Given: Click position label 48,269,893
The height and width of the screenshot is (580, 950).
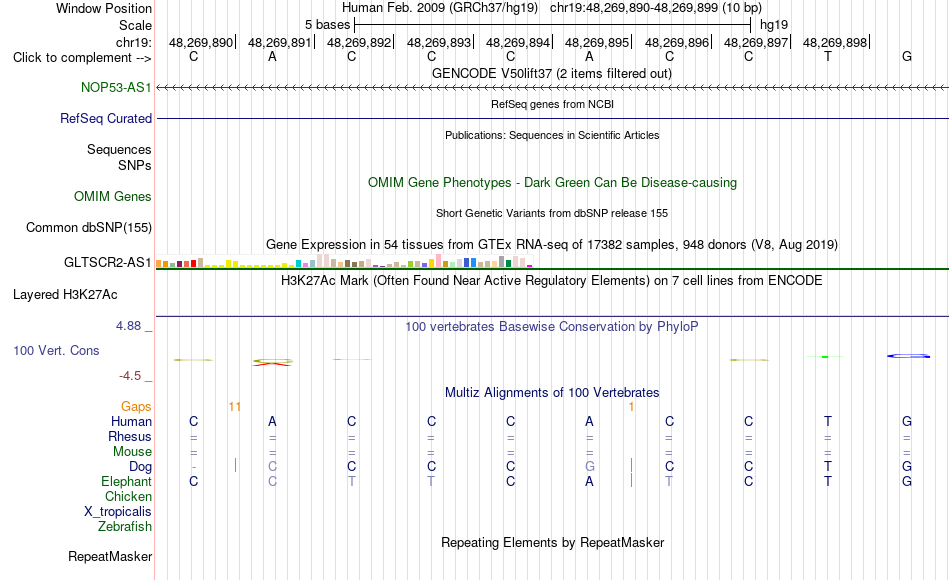Looking at the screenshot, I should [439, 42].
